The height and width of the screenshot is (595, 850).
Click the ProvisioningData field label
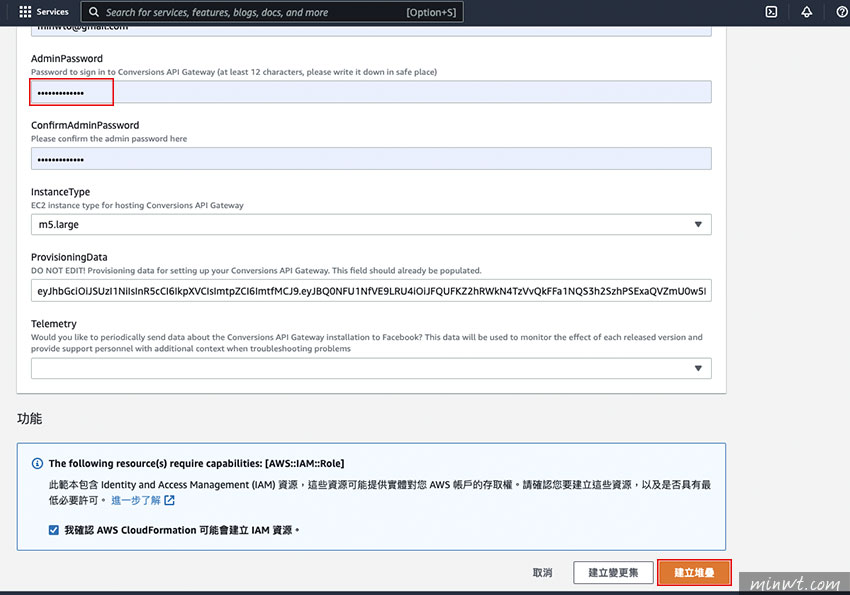(69, 257)
